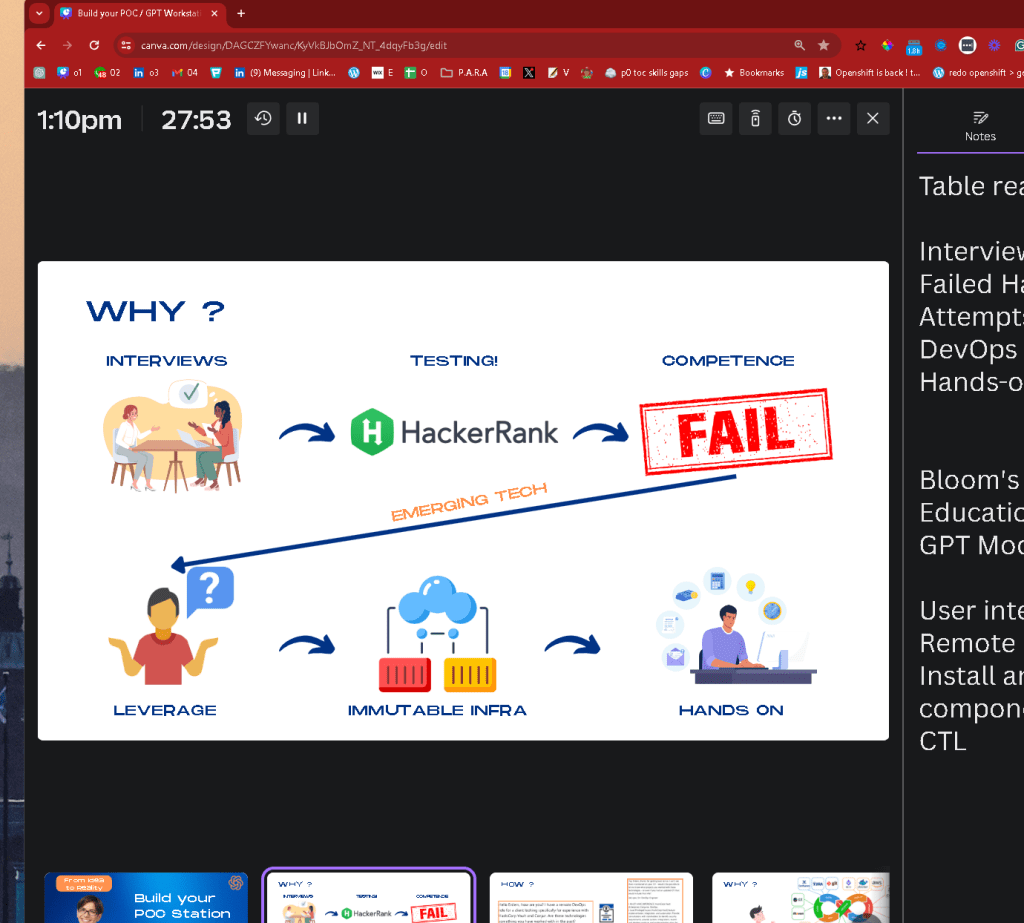The width and height of the screenshot is (1024, 923).
Task: Click the canva.com address bar URL
Action: [x=294, y=45]
